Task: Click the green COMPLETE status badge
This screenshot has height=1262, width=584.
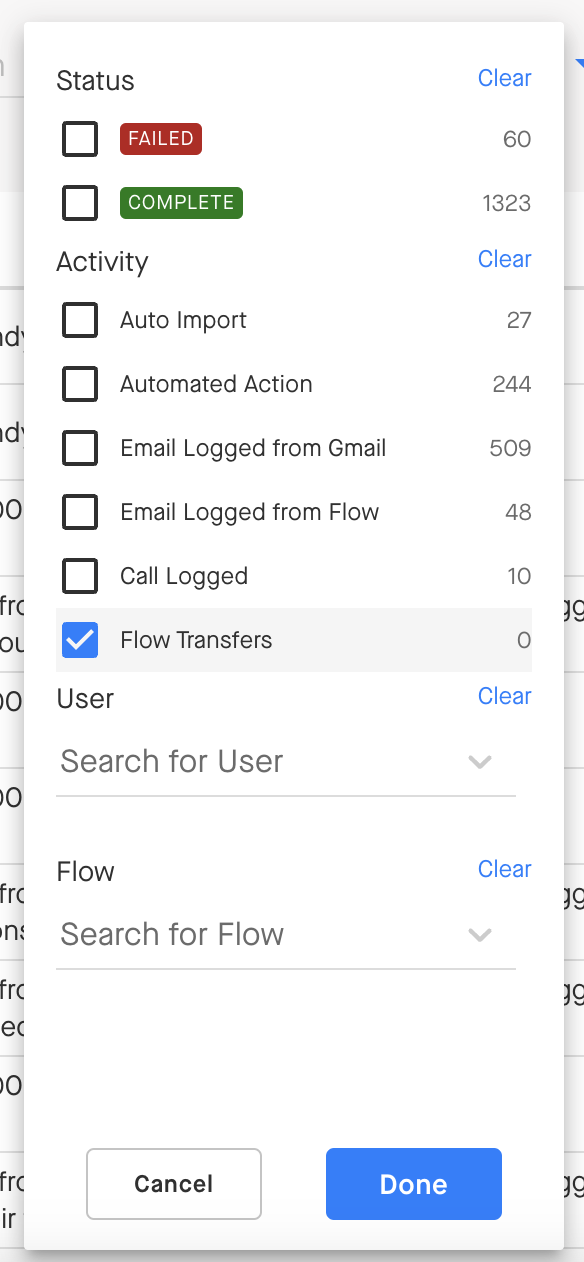Action: tap(181, 203)
